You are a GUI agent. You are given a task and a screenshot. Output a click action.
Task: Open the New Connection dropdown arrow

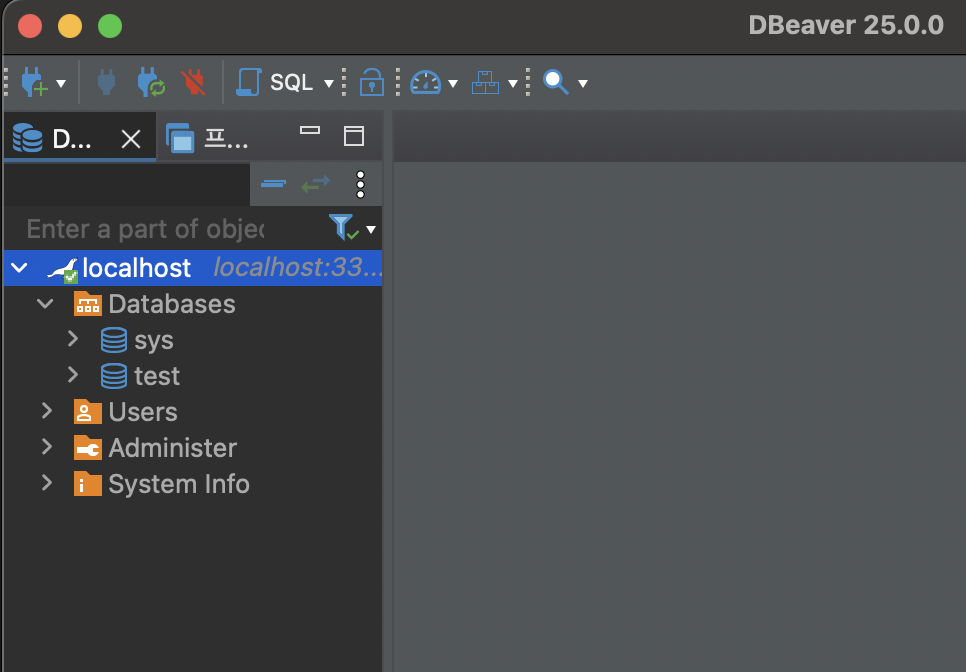pyautogui.click(x=61, y=83)
